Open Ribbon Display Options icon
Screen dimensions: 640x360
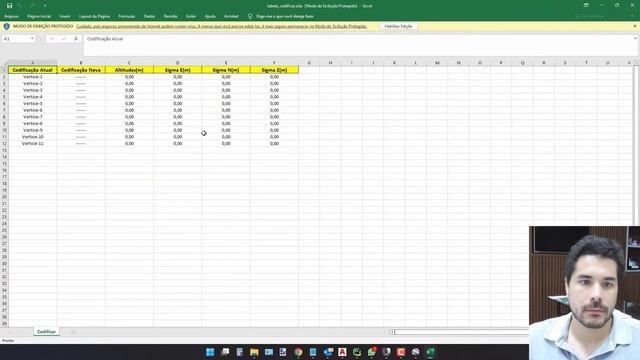[x=586, y=5]
